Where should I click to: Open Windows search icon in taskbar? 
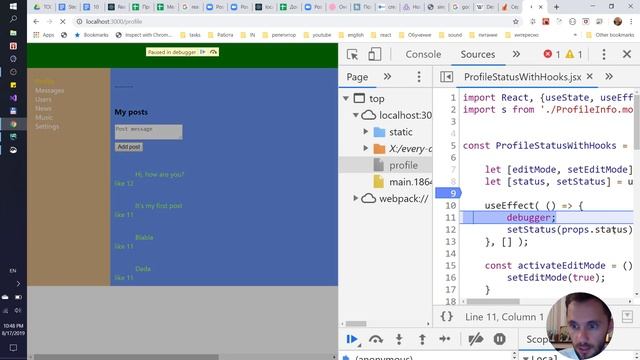coord(13,19)
